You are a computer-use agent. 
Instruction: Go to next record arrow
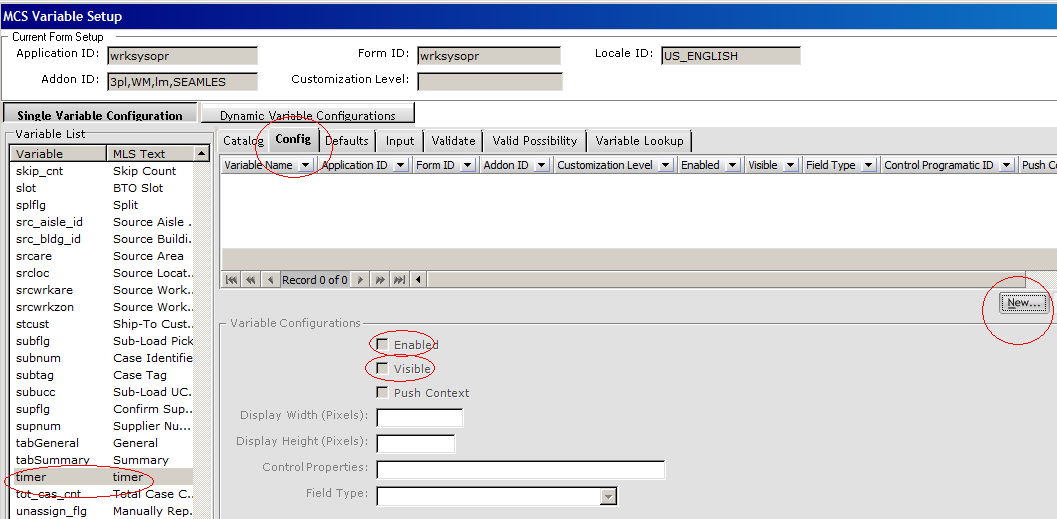pos(361,280)
